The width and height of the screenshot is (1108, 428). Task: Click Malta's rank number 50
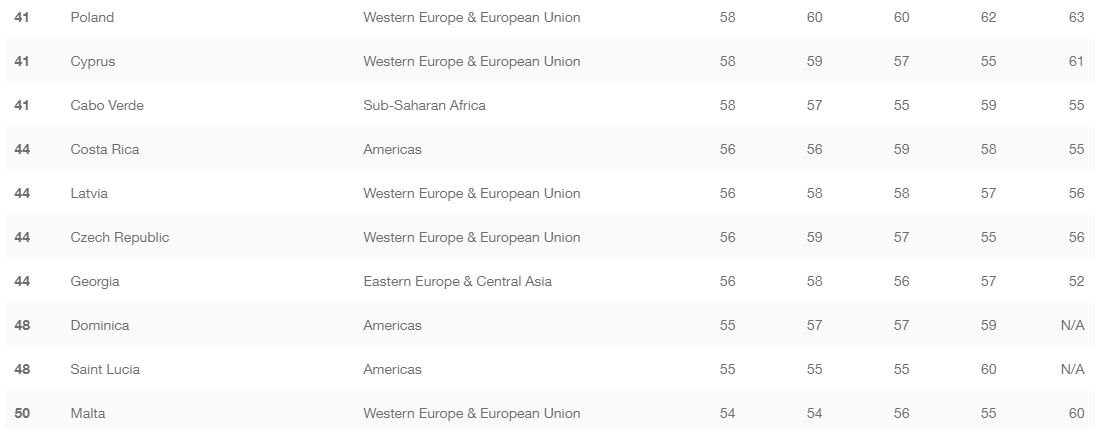22,414
